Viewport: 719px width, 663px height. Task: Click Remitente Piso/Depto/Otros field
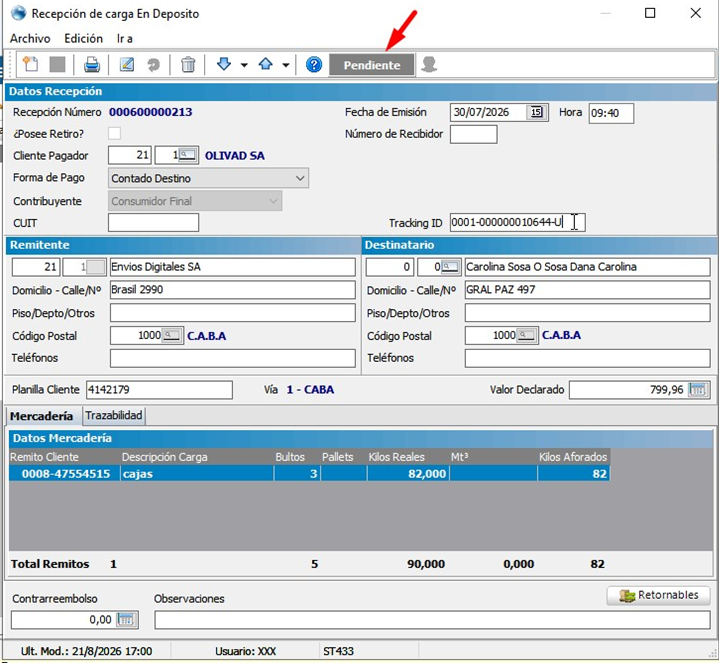pos(232,313)
